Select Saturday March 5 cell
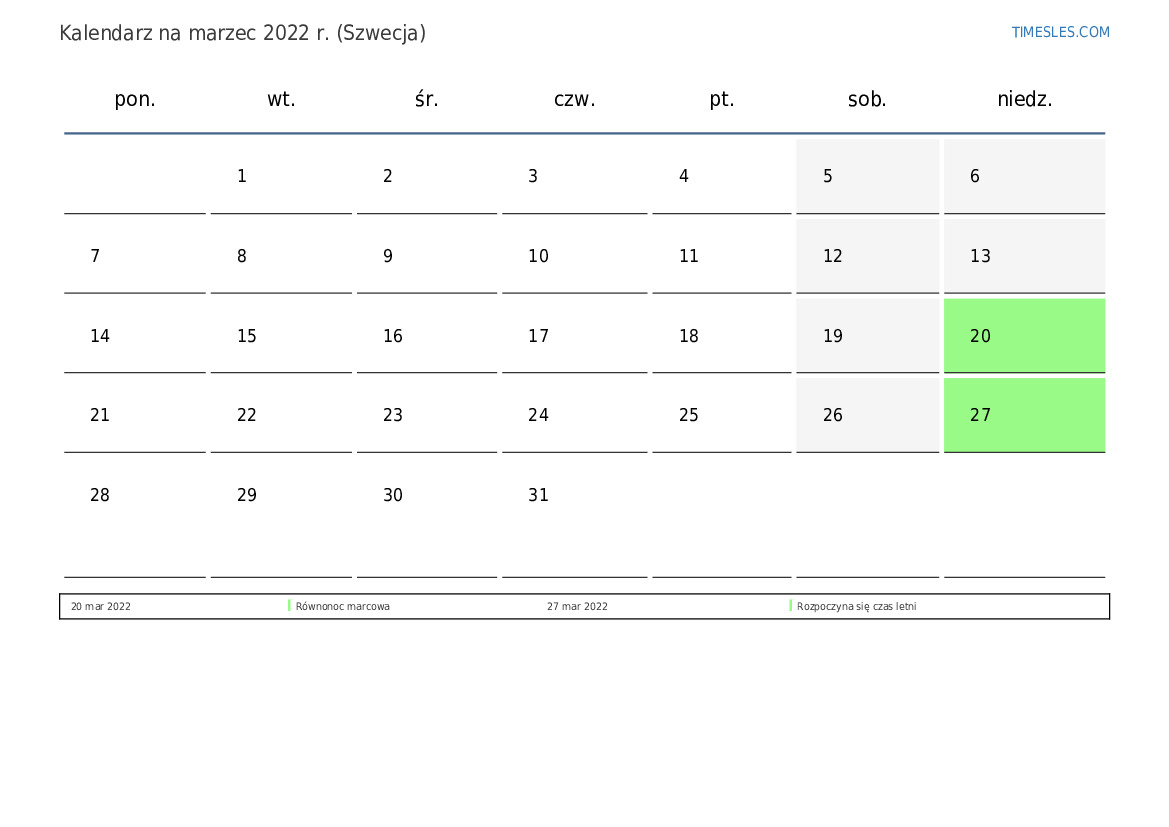Viewport: 1169px width, 827px height. point(867,176)
